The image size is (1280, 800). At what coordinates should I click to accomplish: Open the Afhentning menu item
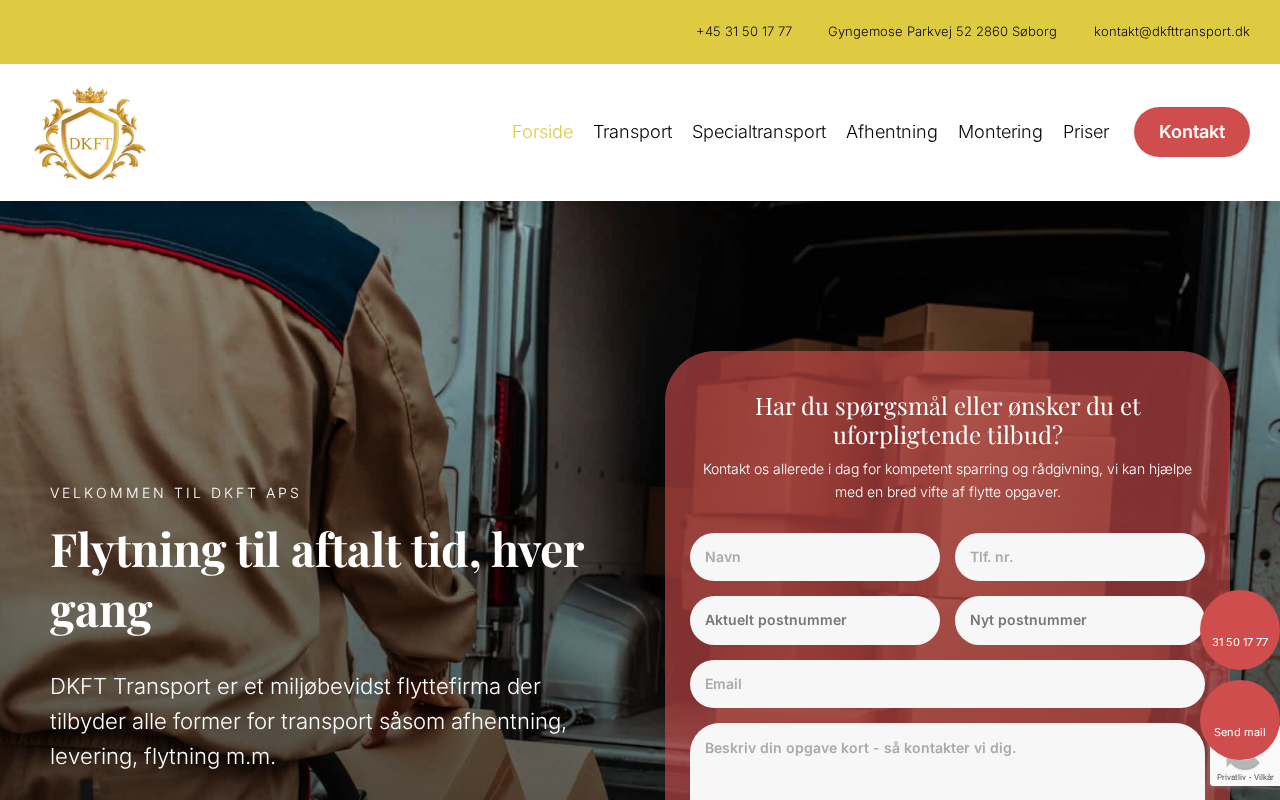(x=892, y=132)
